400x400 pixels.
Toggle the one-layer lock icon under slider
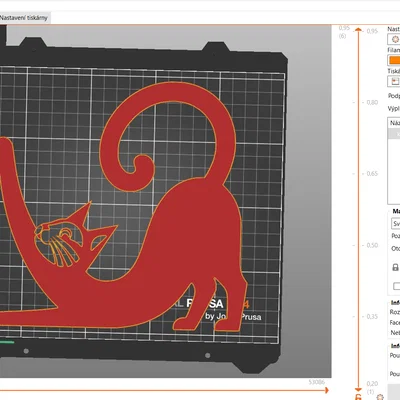click(358, 397)
